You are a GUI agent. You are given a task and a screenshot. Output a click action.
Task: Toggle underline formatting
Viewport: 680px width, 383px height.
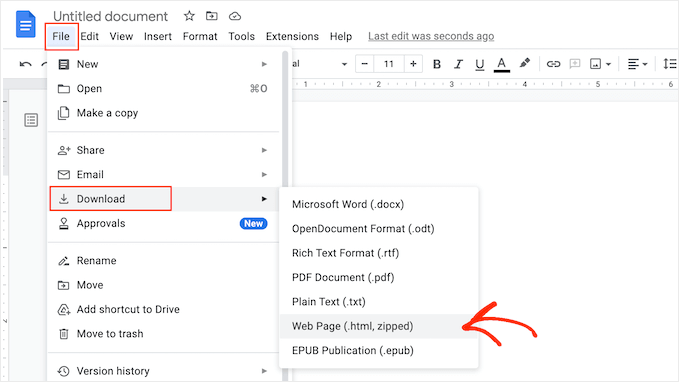479,65
